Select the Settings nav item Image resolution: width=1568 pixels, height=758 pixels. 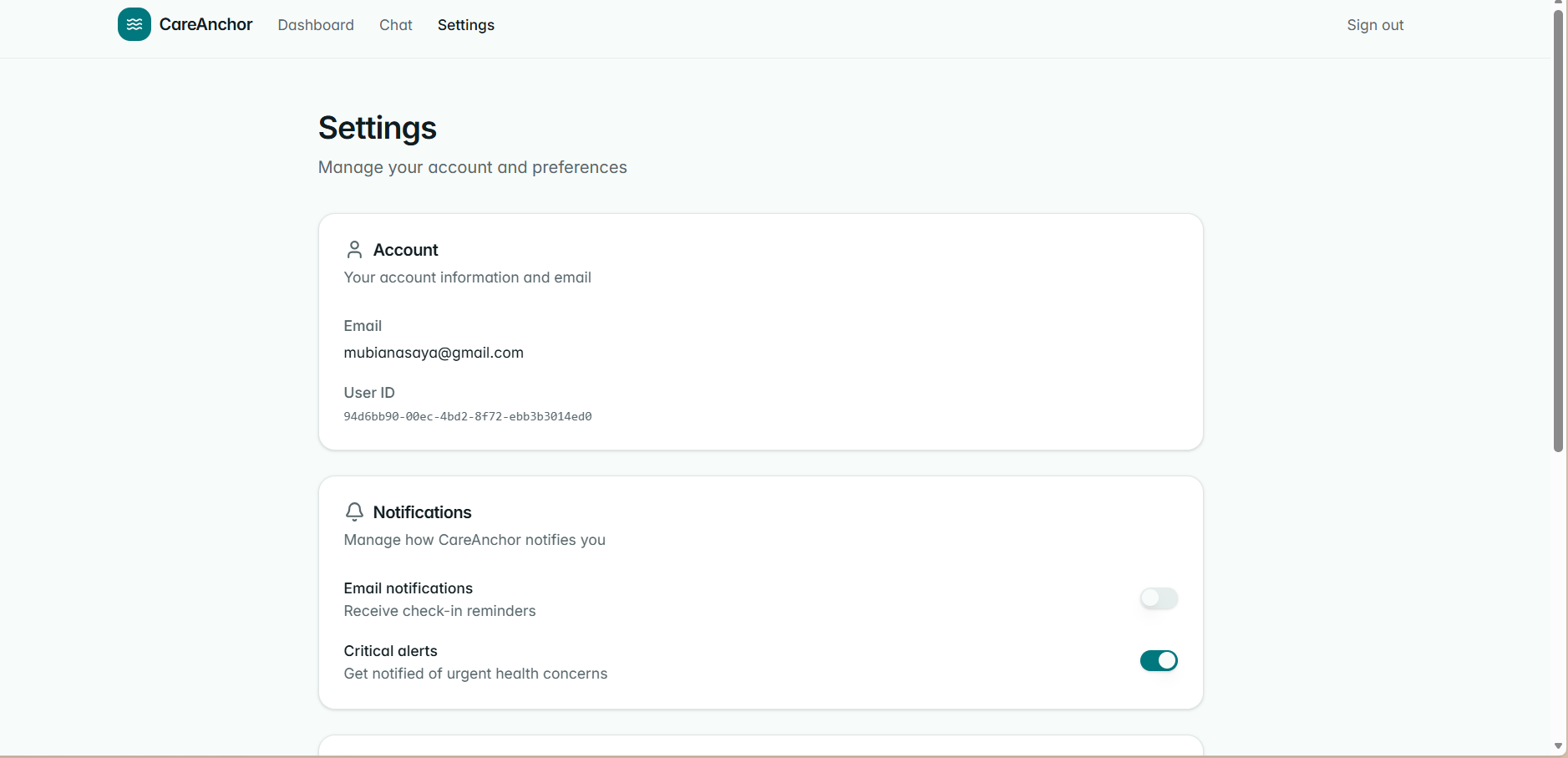466,25
